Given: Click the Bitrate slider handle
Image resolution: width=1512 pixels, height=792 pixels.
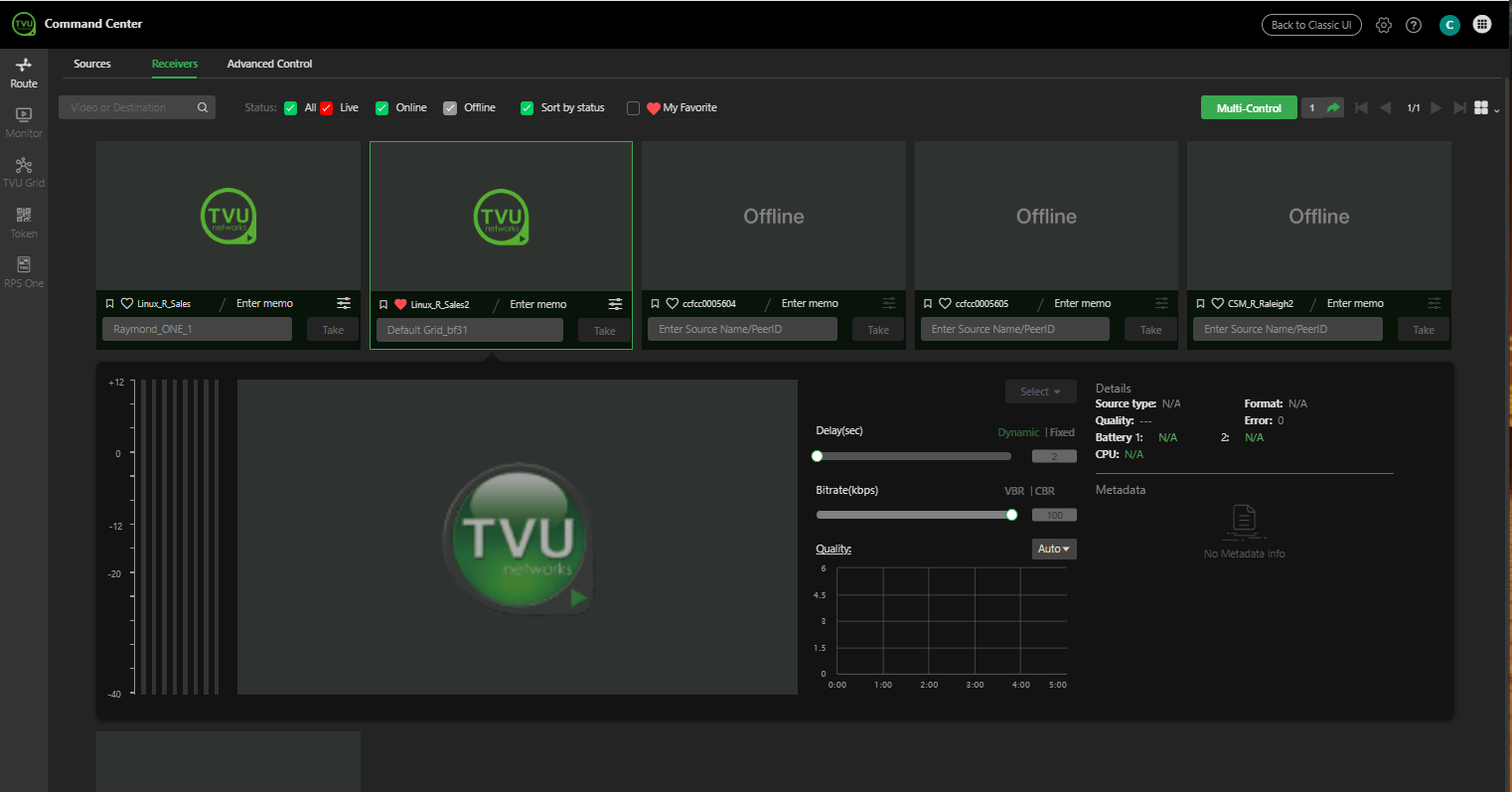Looking at the screenshot, I should [x=1011, y=515].
